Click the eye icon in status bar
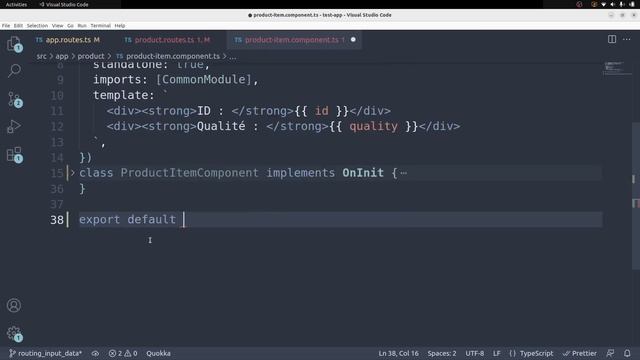 (x=95, y=353)
